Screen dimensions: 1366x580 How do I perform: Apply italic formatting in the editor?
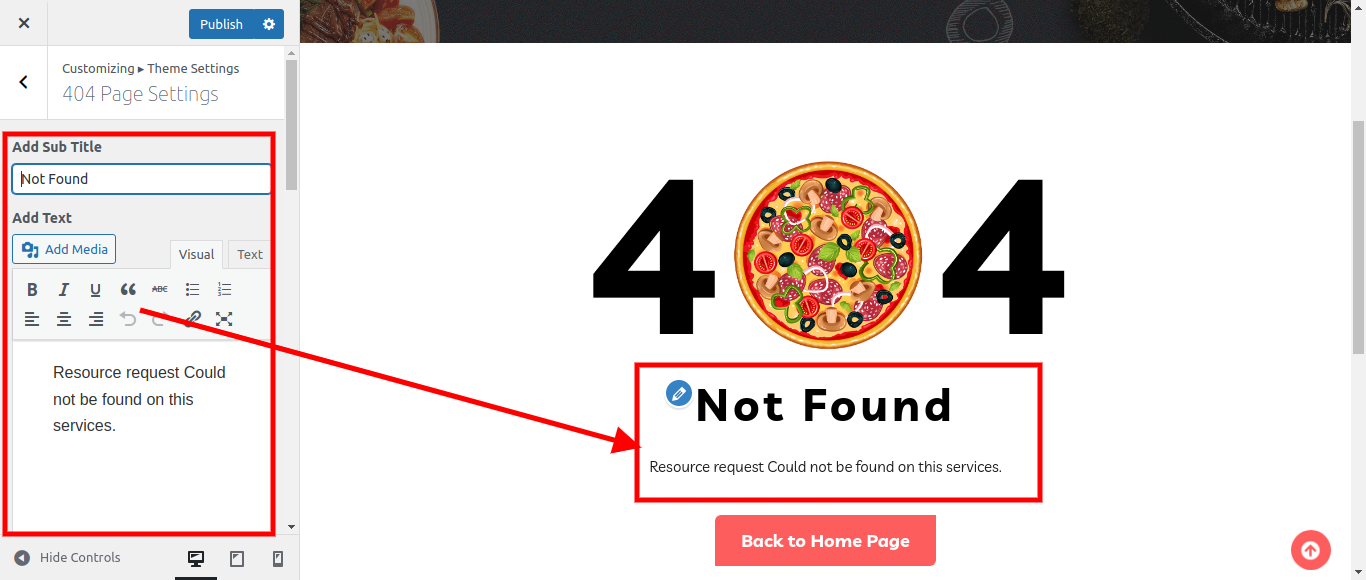coord(64,289)
